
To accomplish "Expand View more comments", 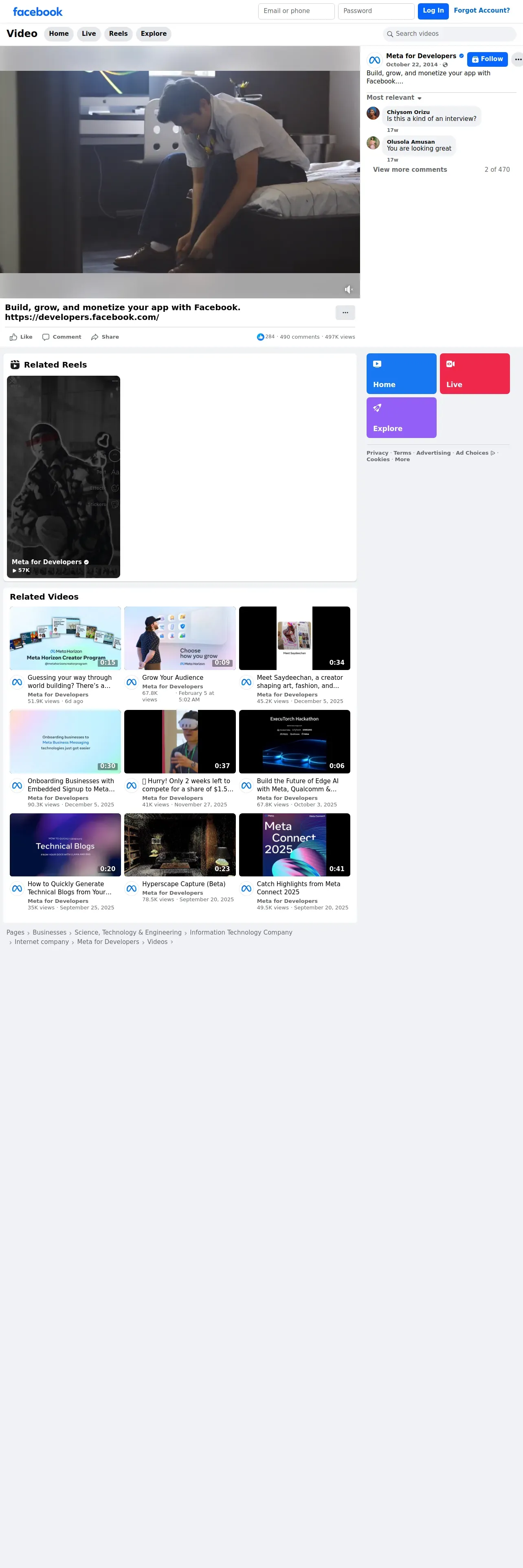I will (410, 170).
